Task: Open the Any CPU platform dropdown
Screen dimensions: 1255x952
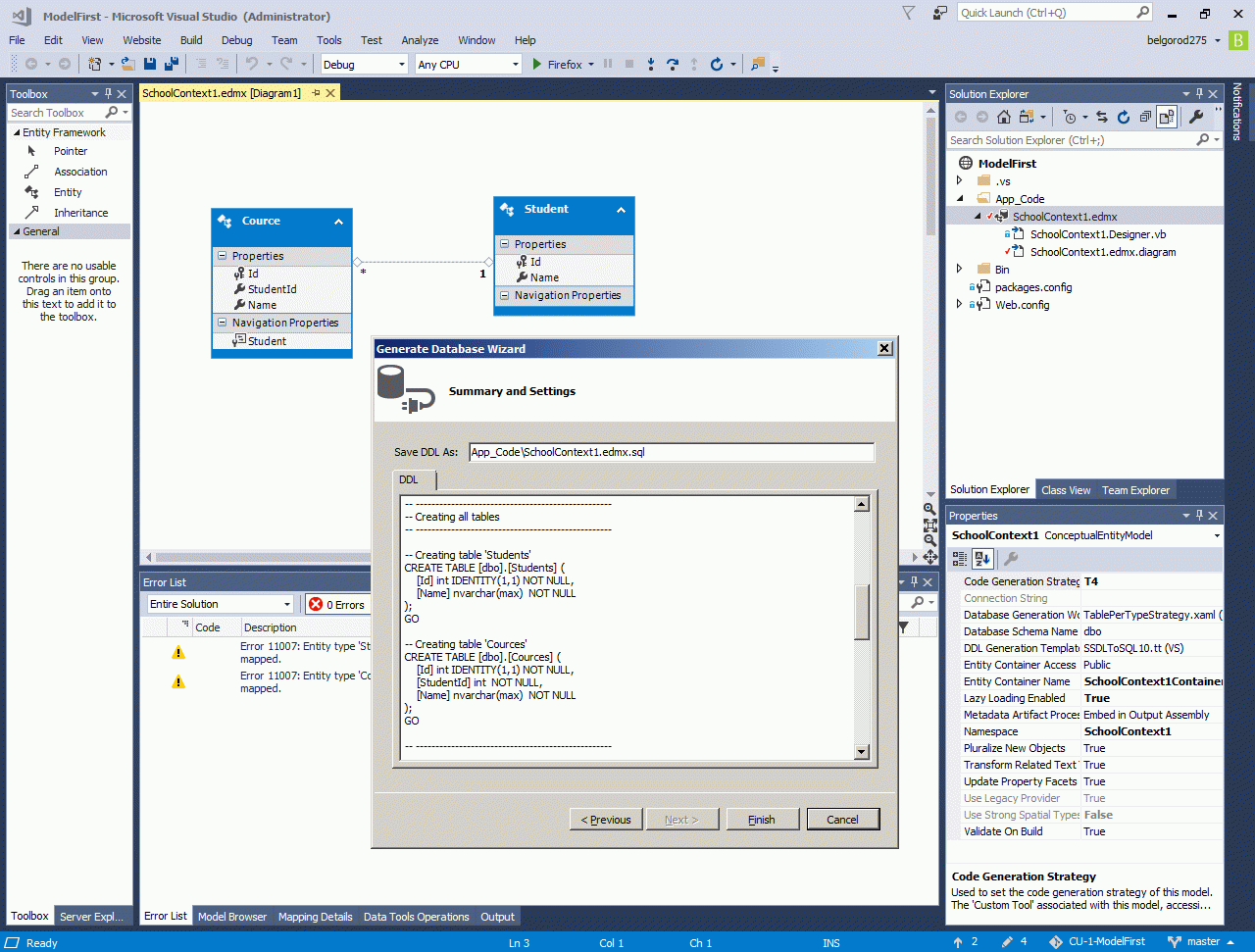Action: tap(468, 64)
